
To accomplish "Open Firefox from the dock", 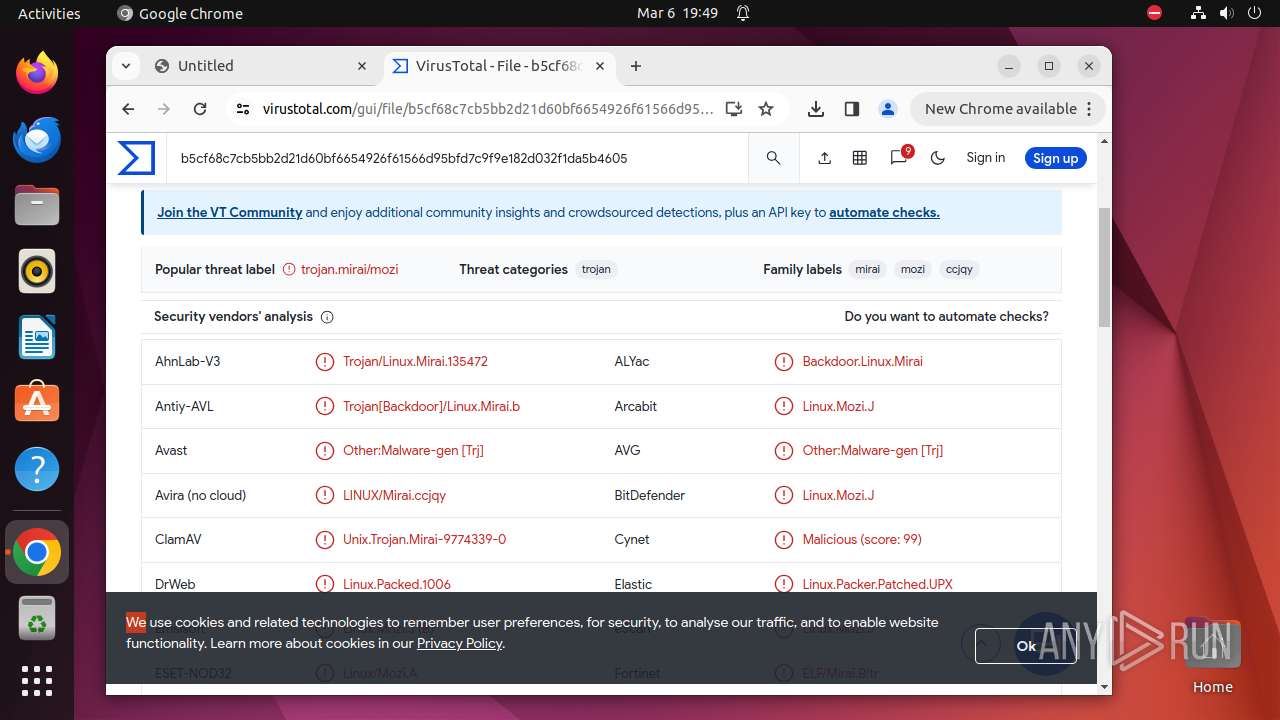I will [x=37, y=73].
